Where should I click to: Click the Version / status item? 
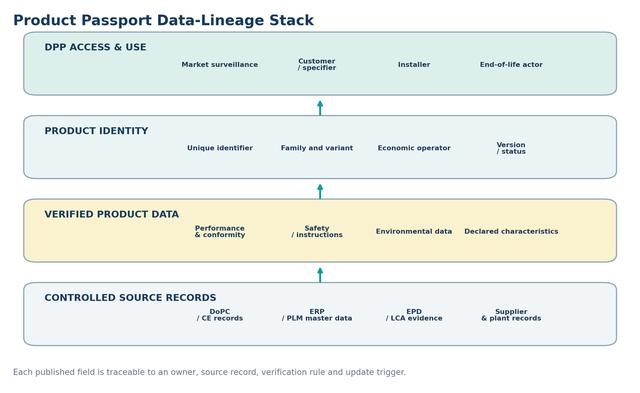[x=511, y=148]
